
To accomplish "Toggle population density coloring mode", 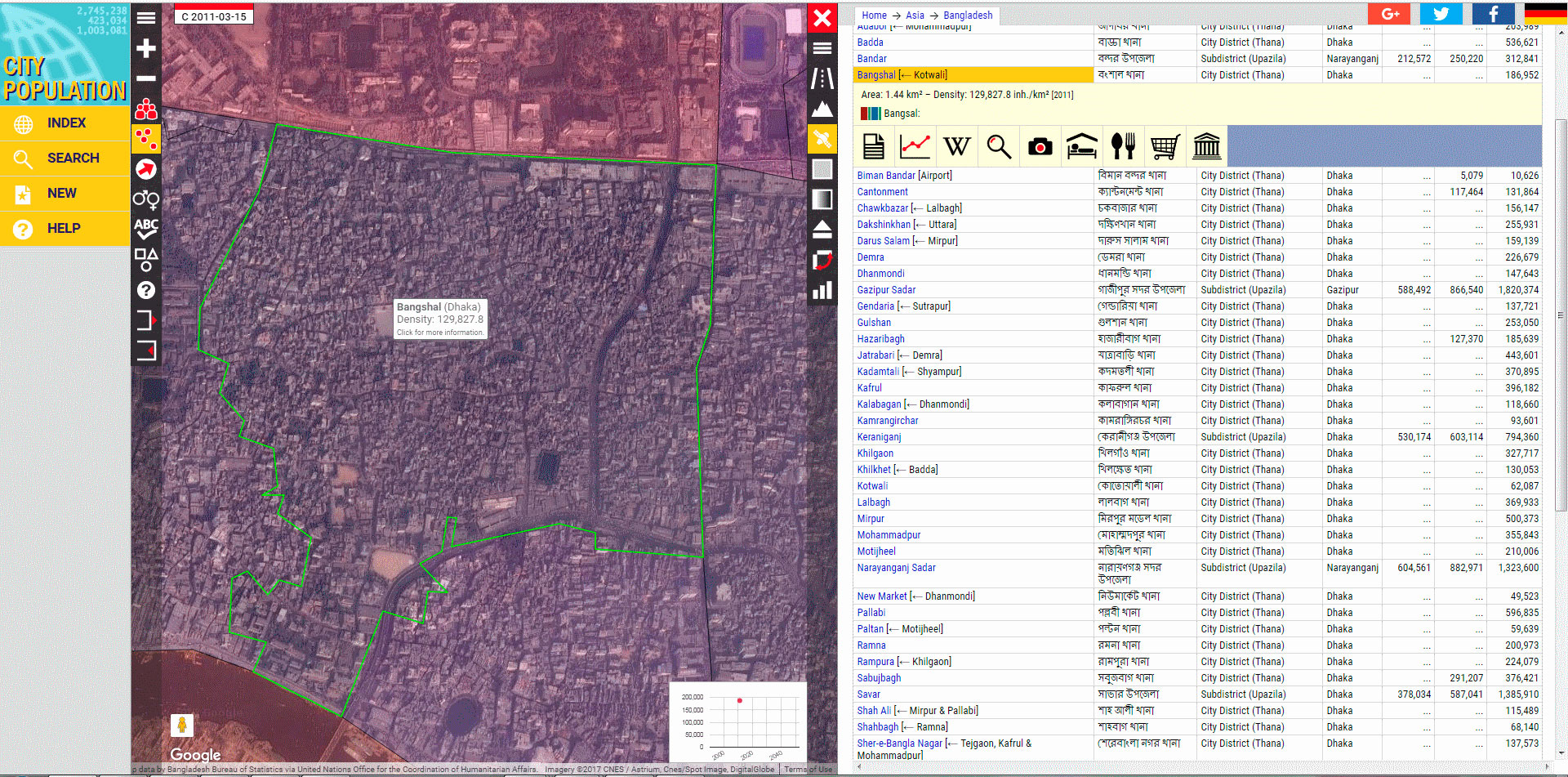I will [146, 139].
